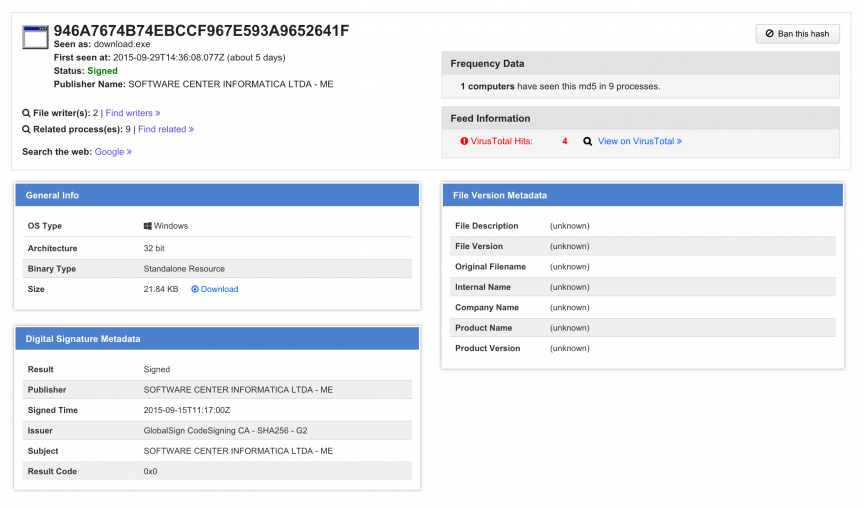This screenshot has height=508, width=864.
Task: Click the magnifier icon beside File writer(s)
Action: 26,113
